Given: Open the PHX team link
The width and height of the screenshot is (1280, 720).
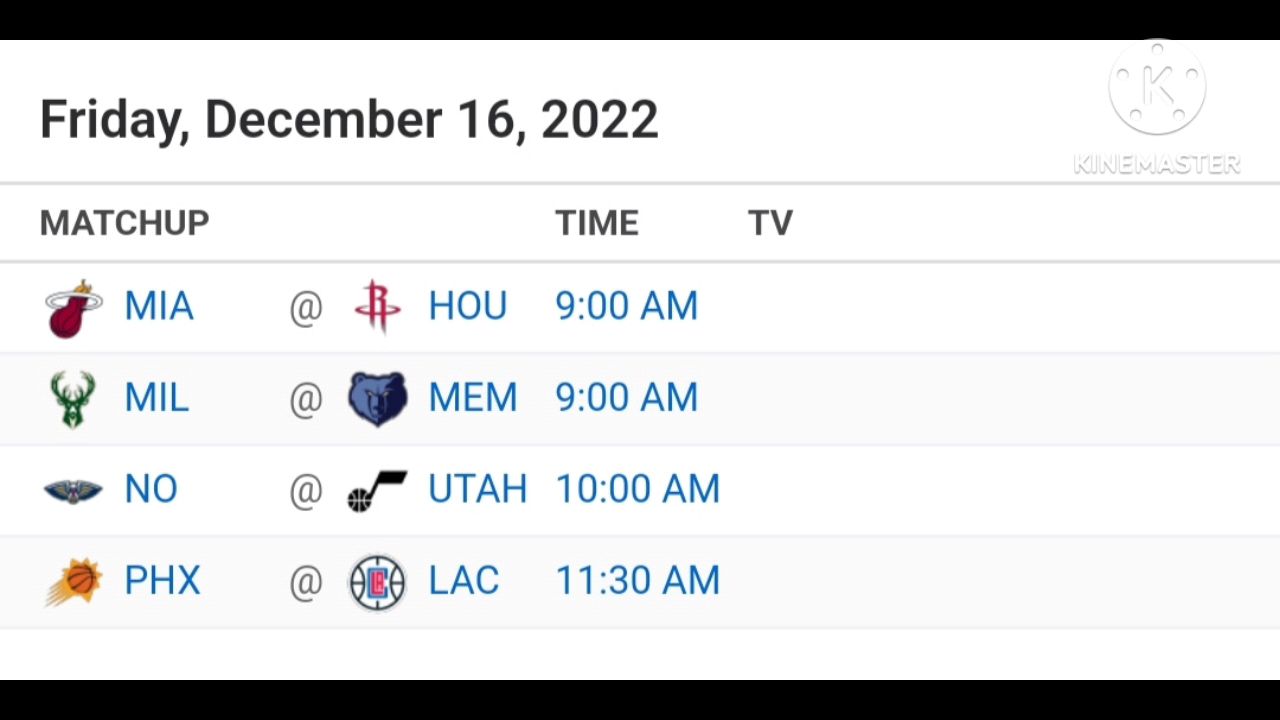Looking at the screenshot, I should pyautogui.click(x=162, y=581).
